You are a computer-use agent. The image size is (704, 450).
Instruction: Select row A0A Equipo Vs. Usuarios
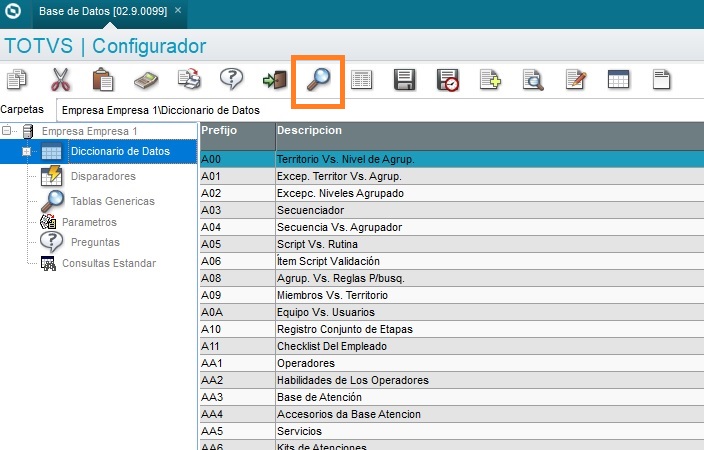click(x=452, y=312)
